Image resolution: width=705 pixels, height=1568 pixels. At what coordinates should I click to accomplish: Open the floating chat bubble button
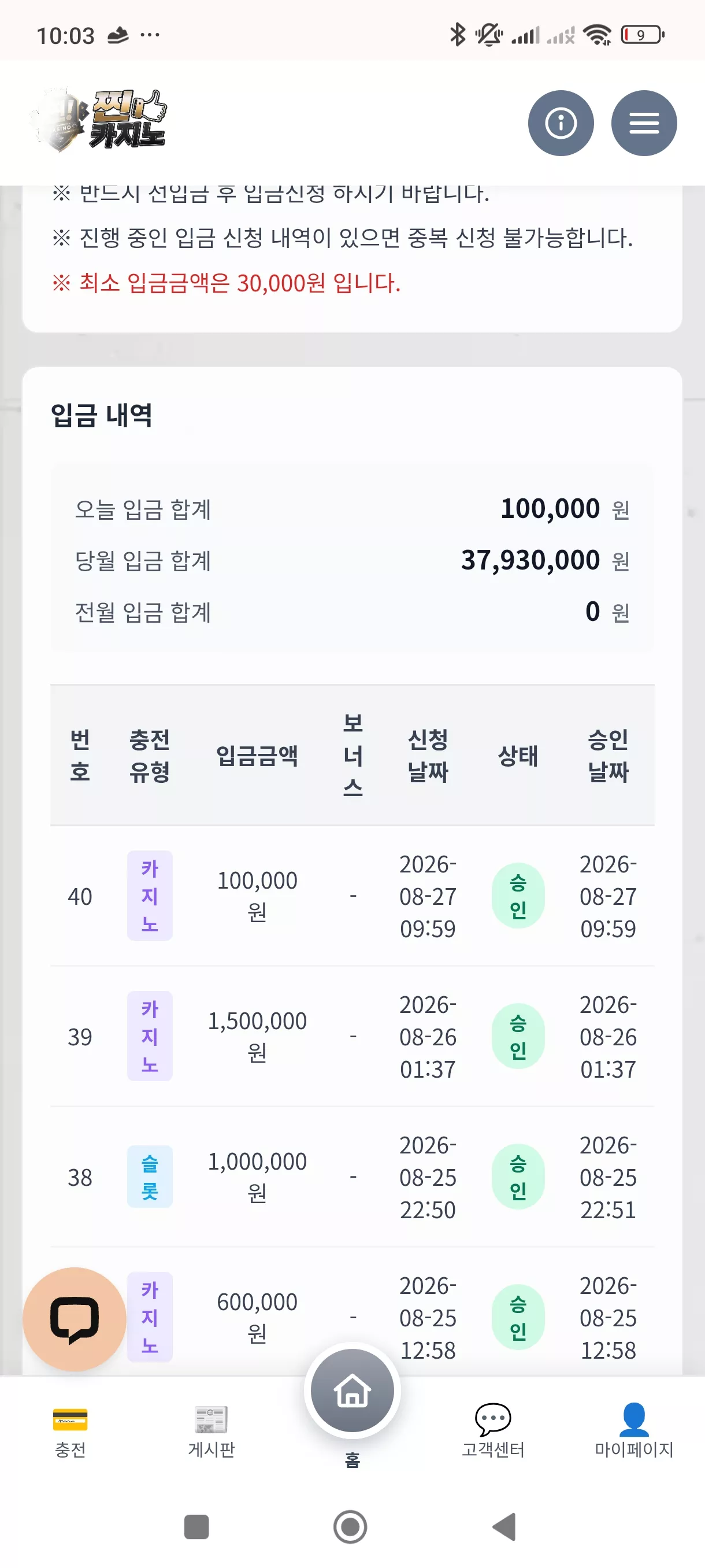(74, 1318)
